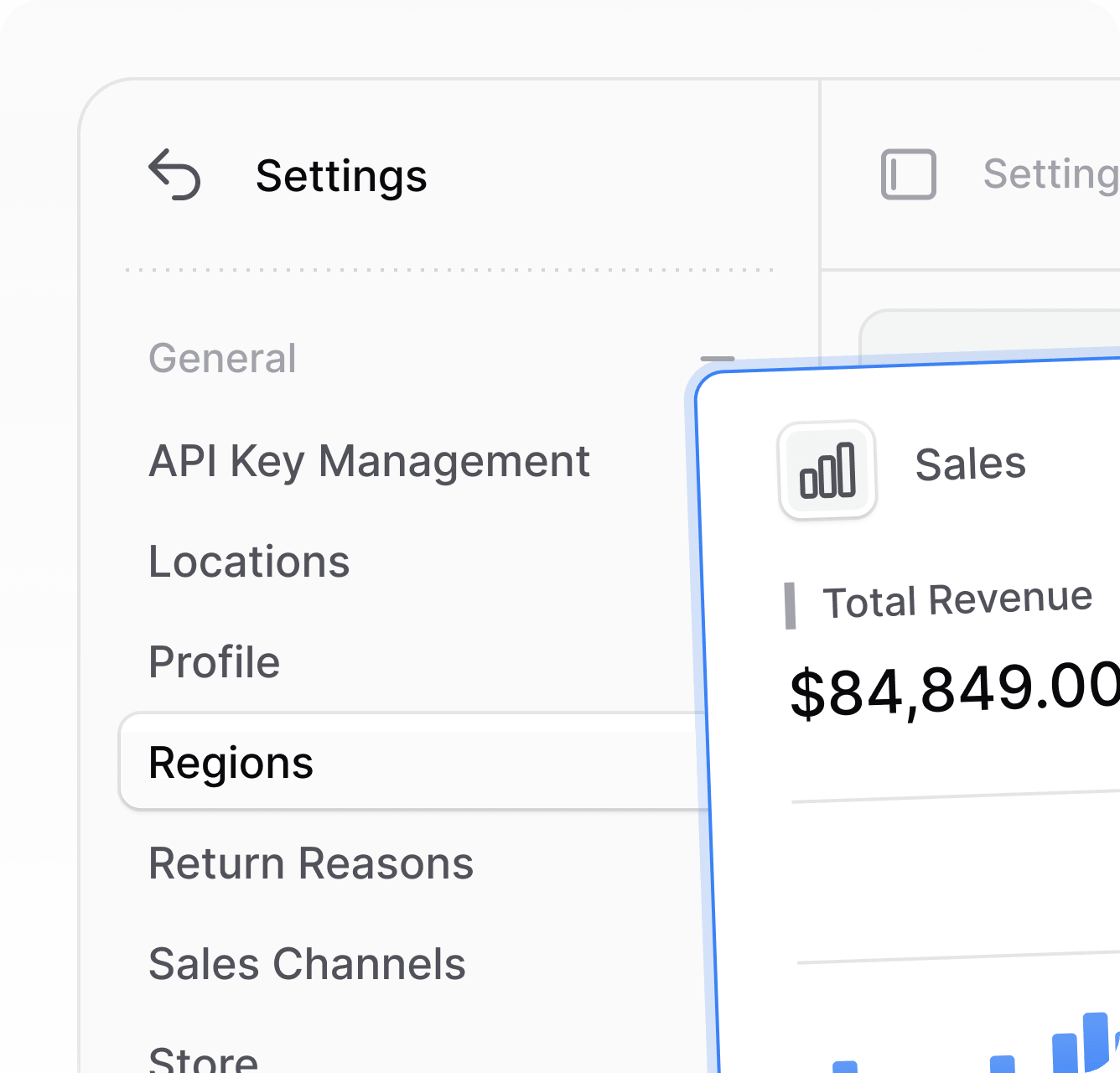Open API Key Management settings
Screen dimensions: 1120x1073
point(369,461)
